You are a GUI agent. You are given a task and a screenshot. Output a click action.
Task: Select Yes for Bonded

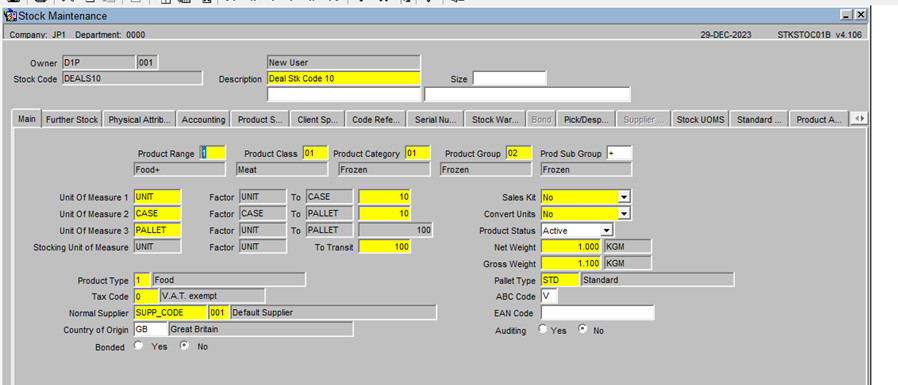(x=138, y=346)
